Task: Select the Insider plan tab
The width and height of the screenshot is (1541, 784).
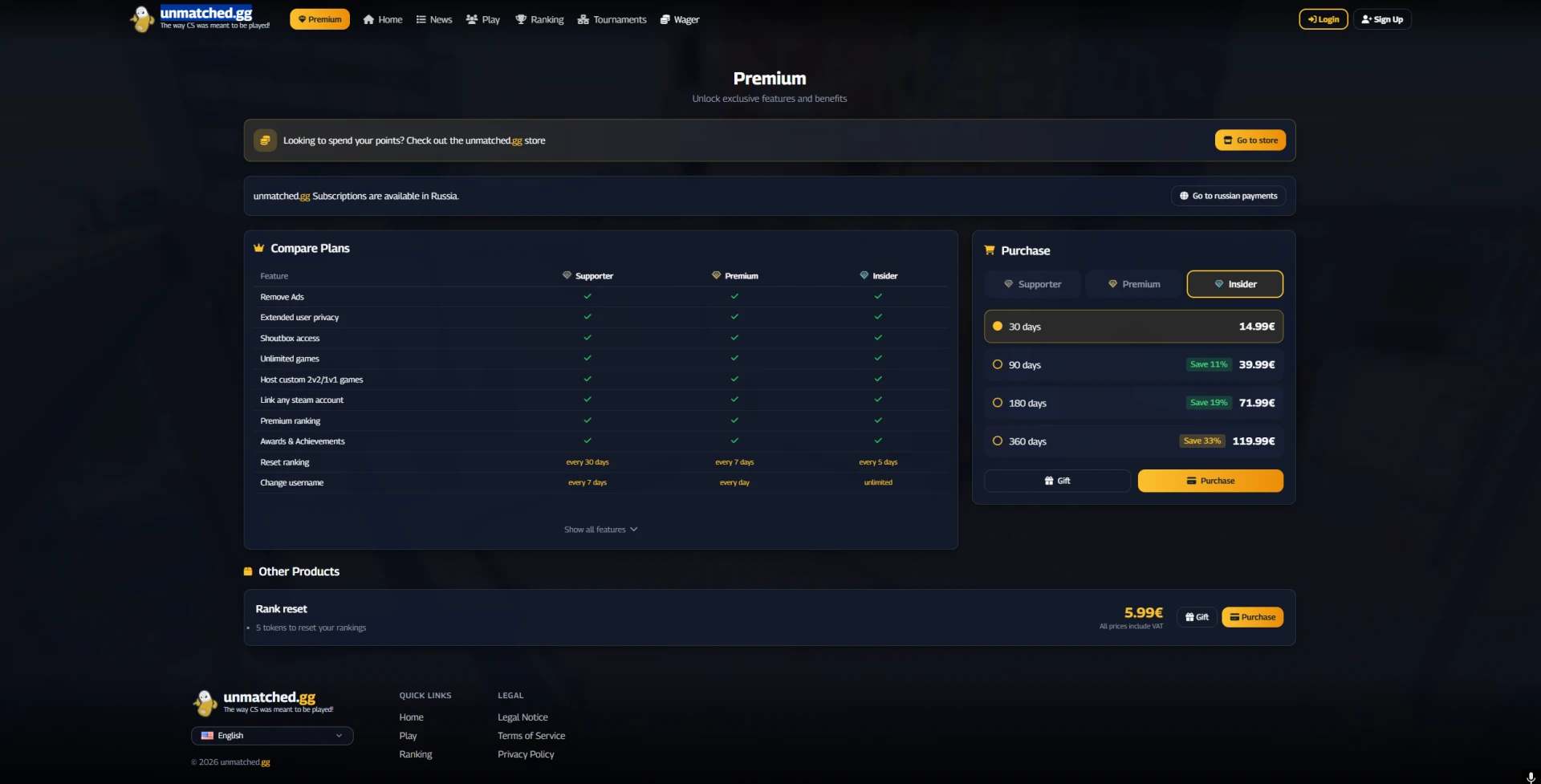Action: click(x=1235, y=284)
